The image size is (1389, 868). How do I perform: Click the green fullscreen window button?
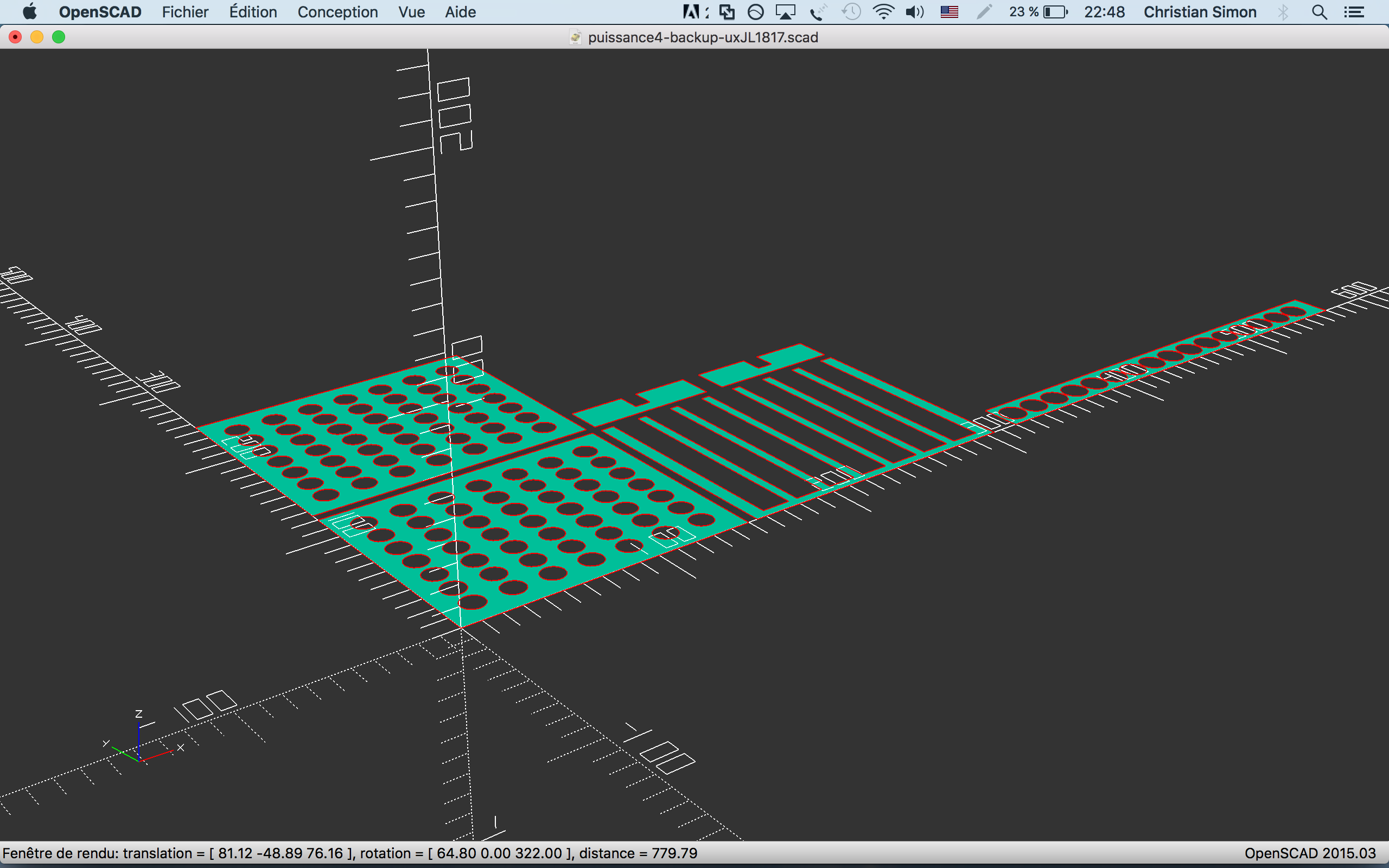(59, 37)
